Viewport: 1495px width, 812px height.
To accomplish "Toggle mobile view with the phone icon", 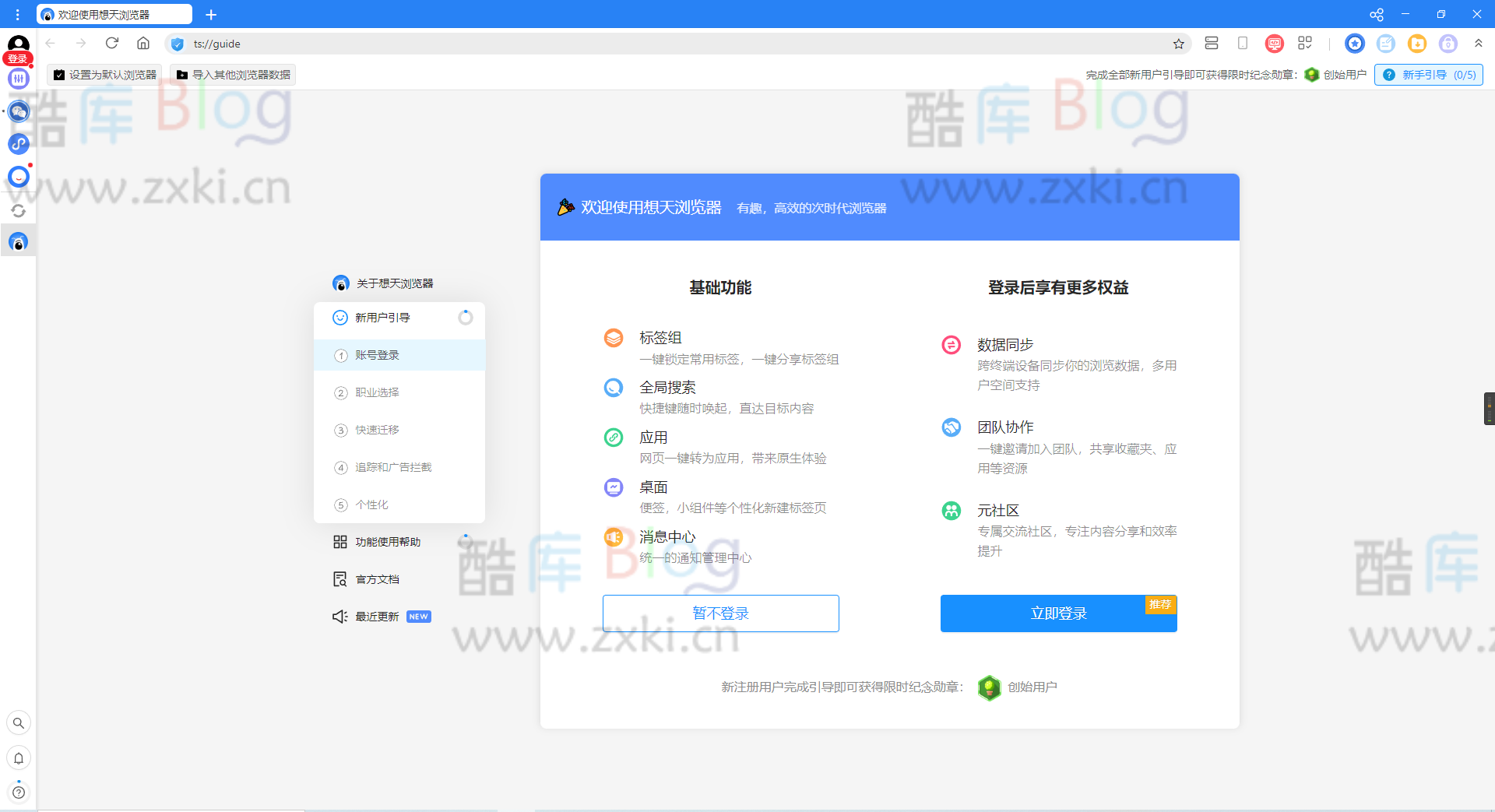I will coord(1242,44).
